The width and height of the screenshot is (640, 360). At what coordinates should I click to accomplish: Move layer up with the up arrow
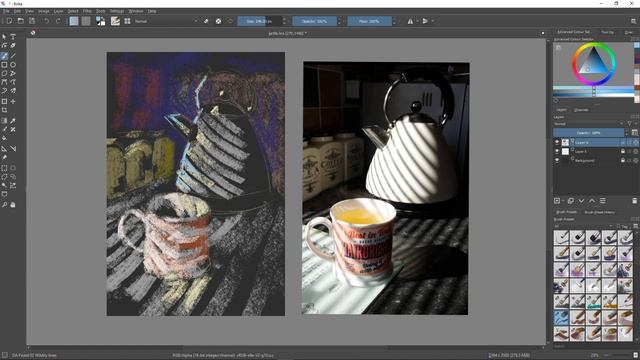(x=592, y=201)
